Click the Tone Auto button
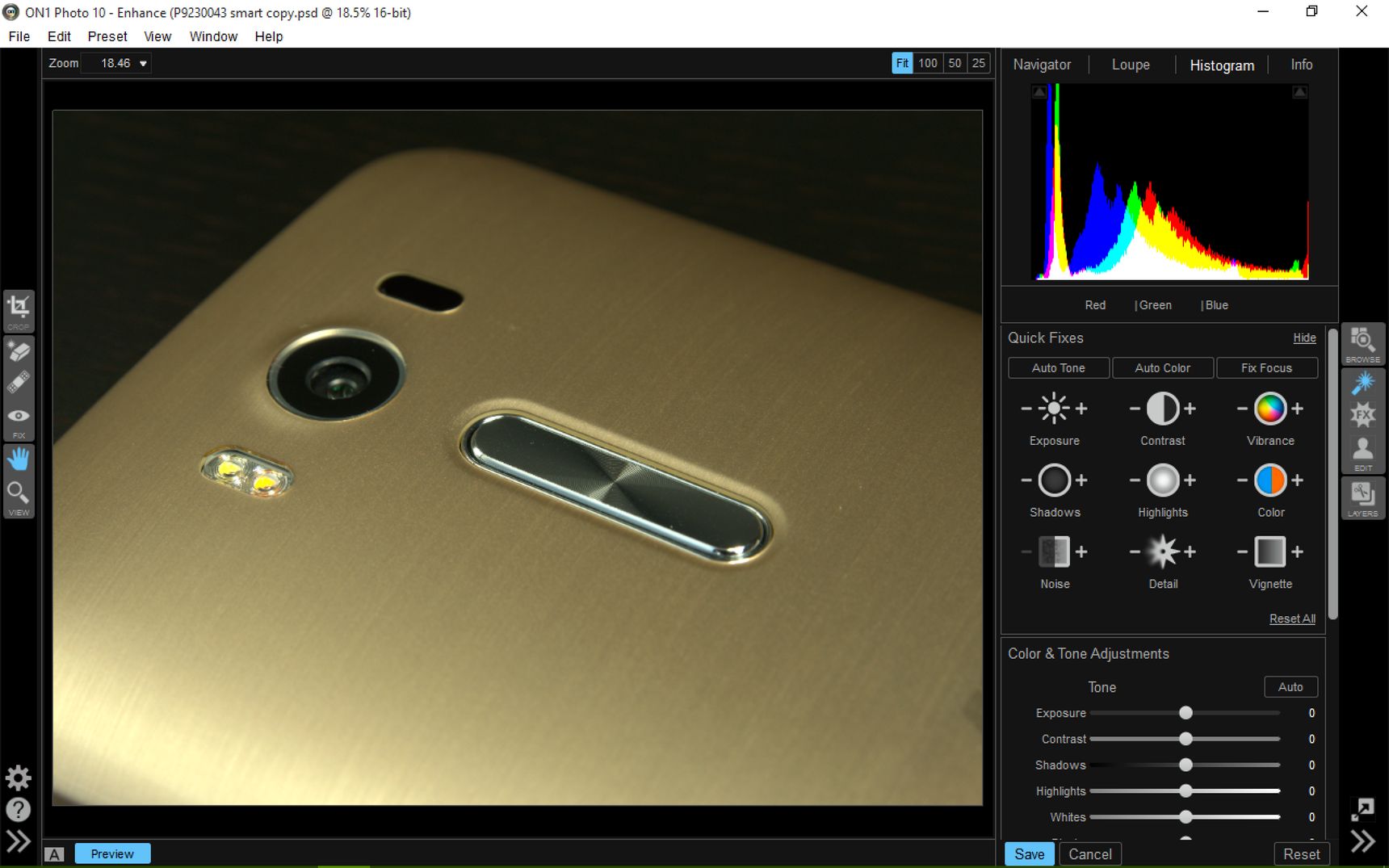This screenshot has height=868, width=1389. tap(1290, 687)
